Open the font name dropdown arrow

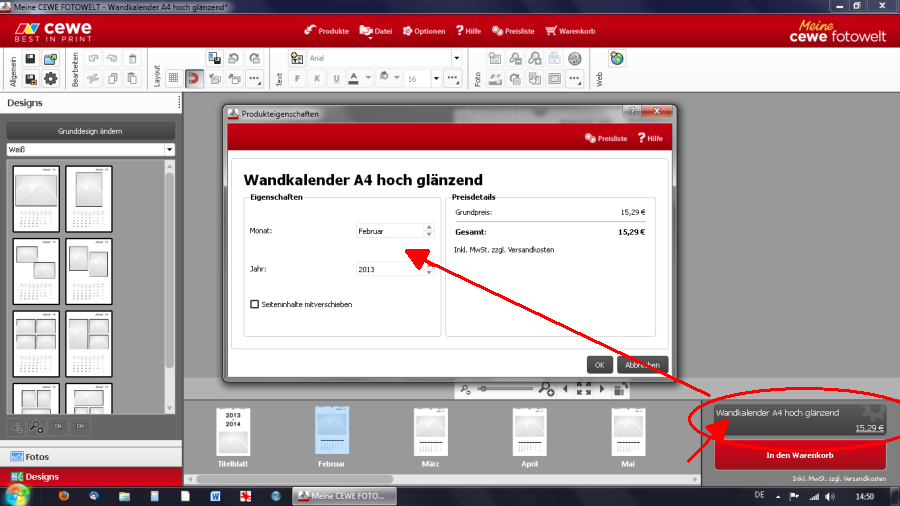(x=456, y=59)
